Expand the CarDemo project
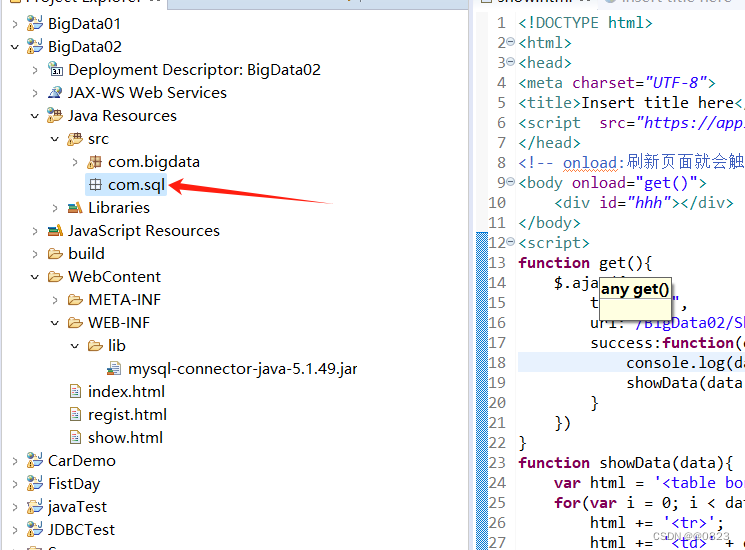745x550 pixels. coord(15,461)
